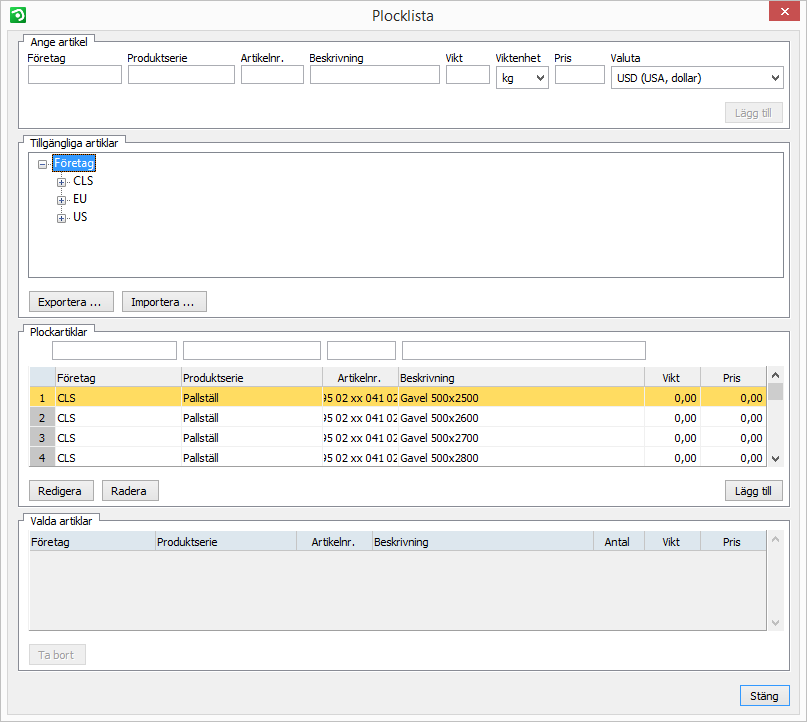Sort Plockartiklar by the Produktserie column header
Viewport: 807px width, 722px height.
252,378
